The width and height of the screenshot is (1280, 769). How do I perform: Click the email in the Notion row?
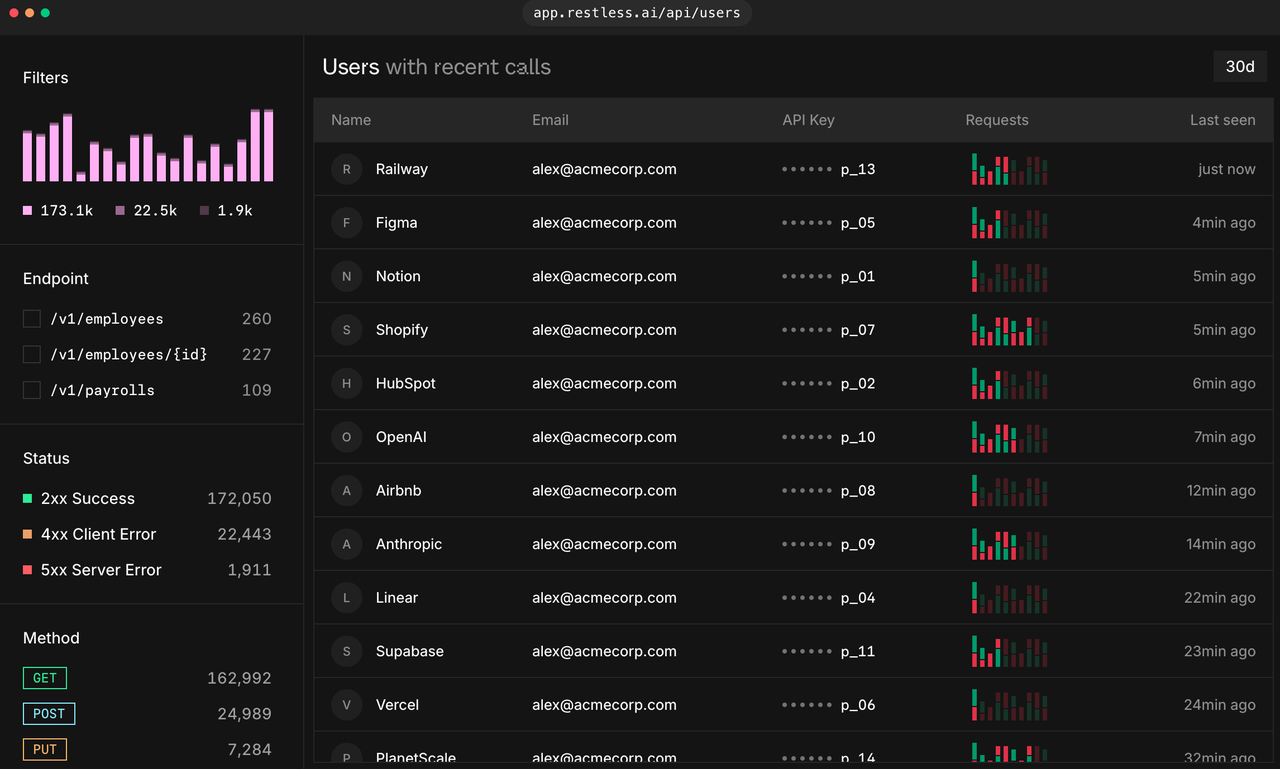coord(604,276)
